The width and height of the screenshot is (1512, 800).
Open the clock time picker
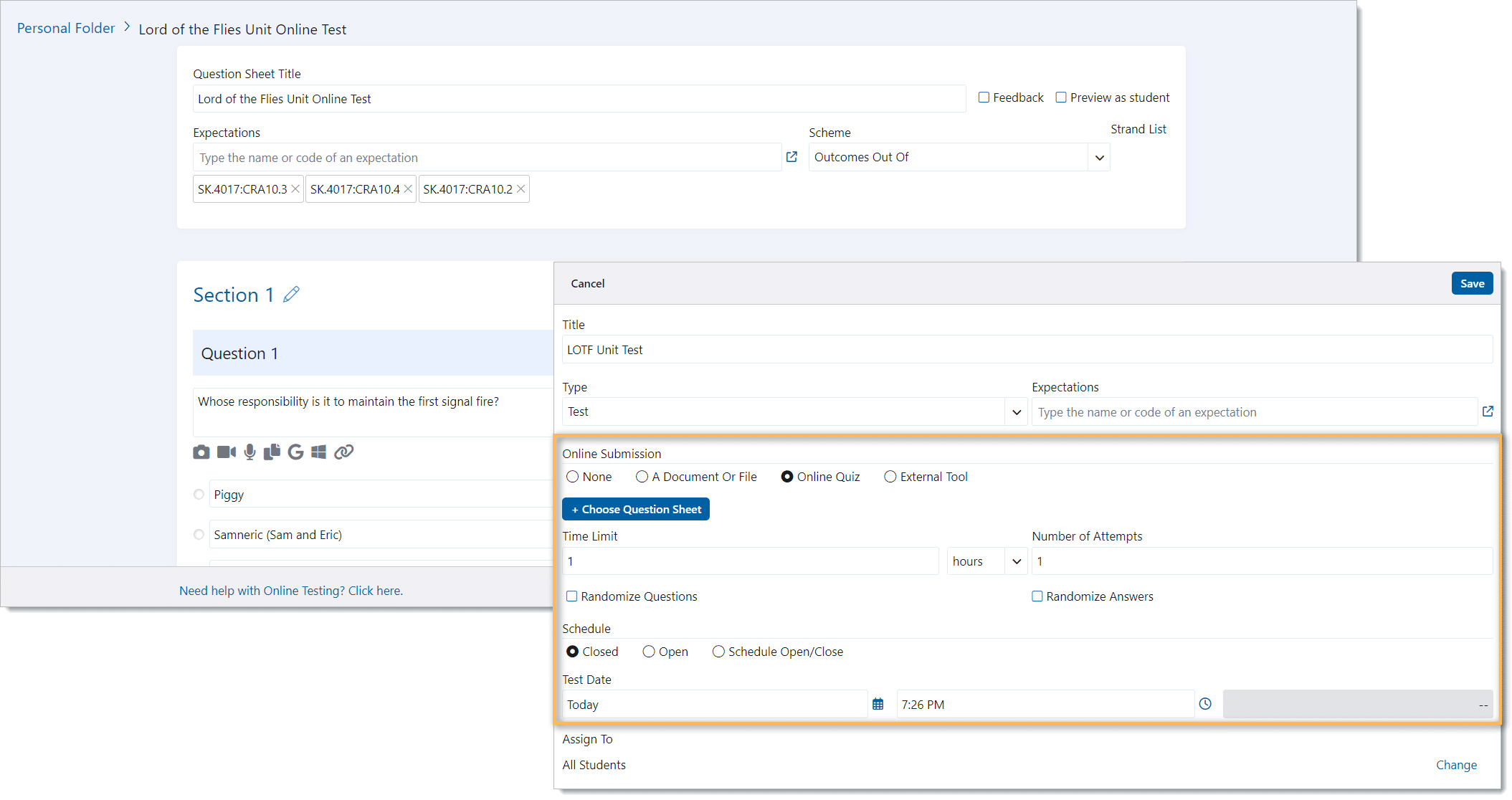pos(1205,705)
